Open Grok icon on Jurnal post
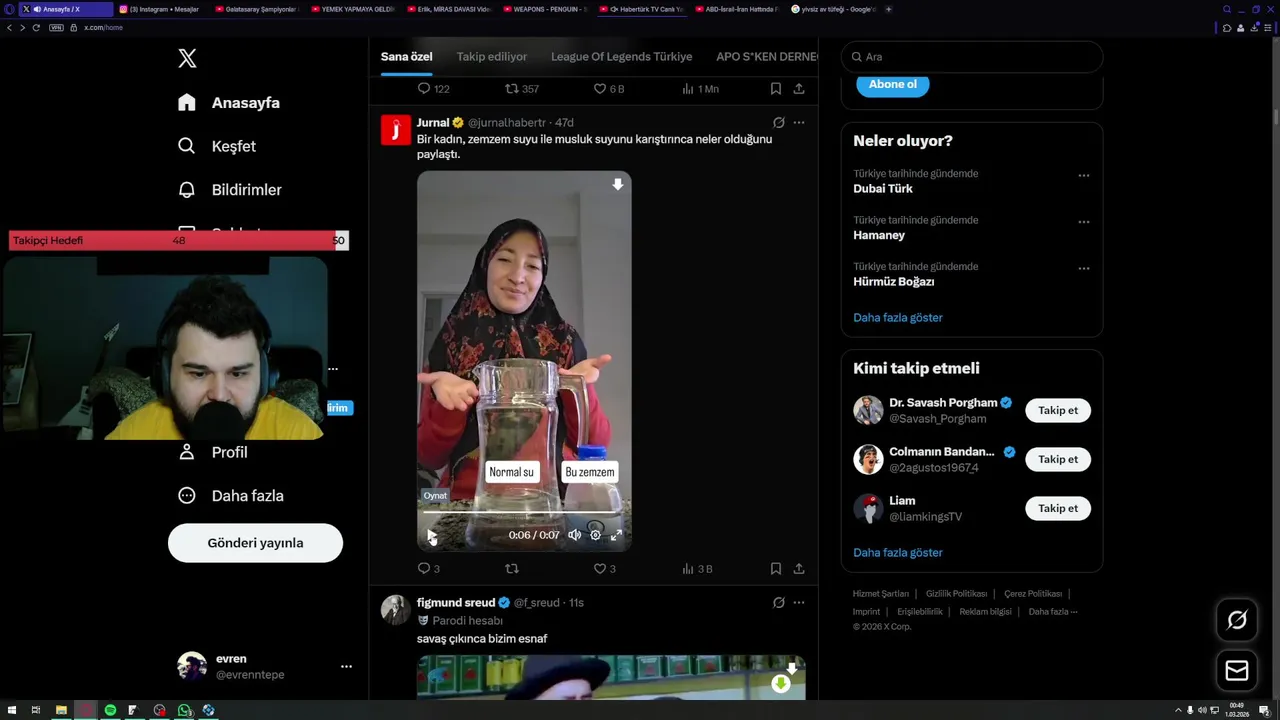Image resolution: width=1280 pixels, height=720 pixels. coord(779,122)
